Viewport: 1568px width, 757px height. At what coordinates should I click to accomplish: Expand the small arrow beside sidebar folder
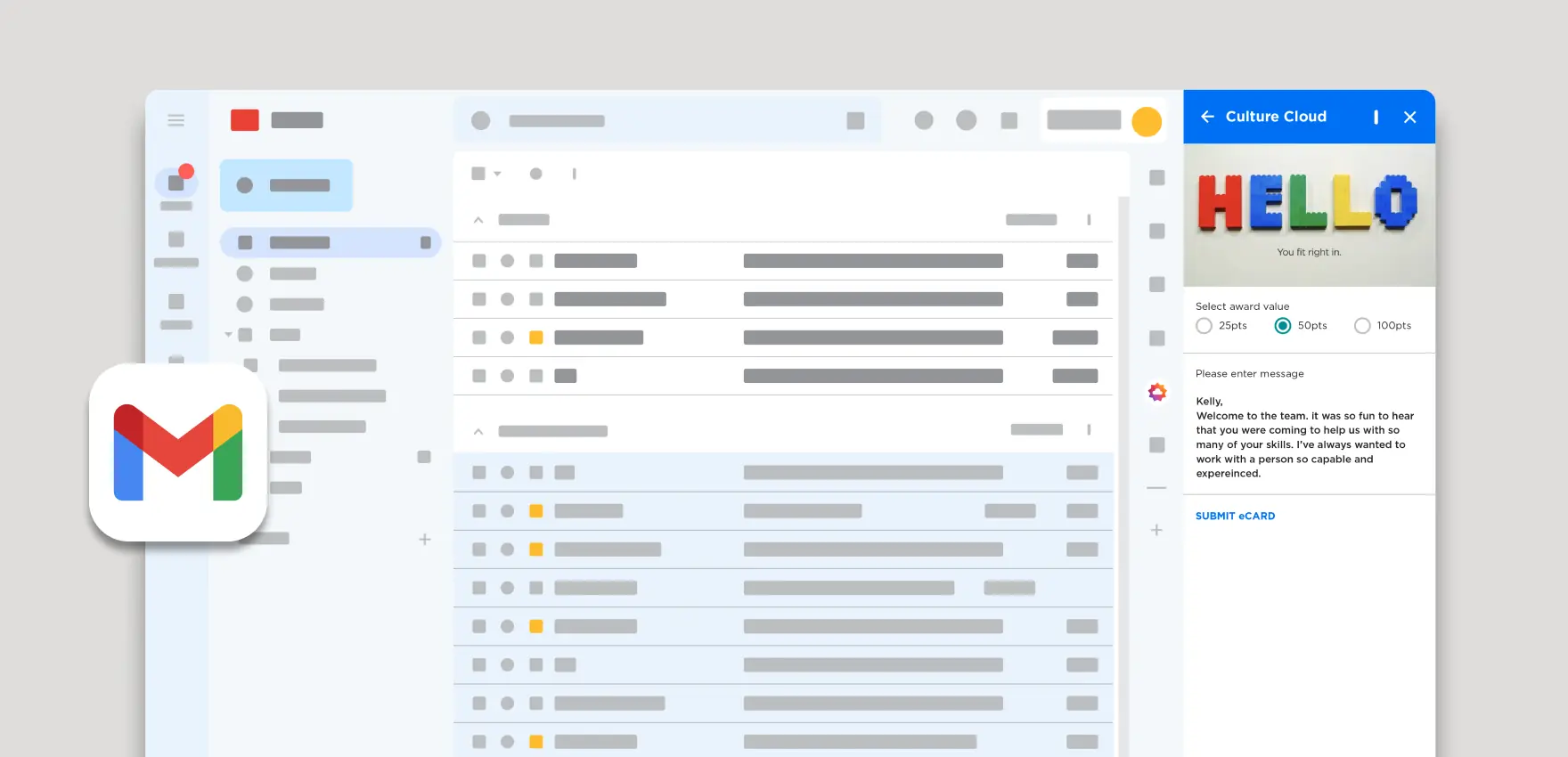click(x=228, y=335)
